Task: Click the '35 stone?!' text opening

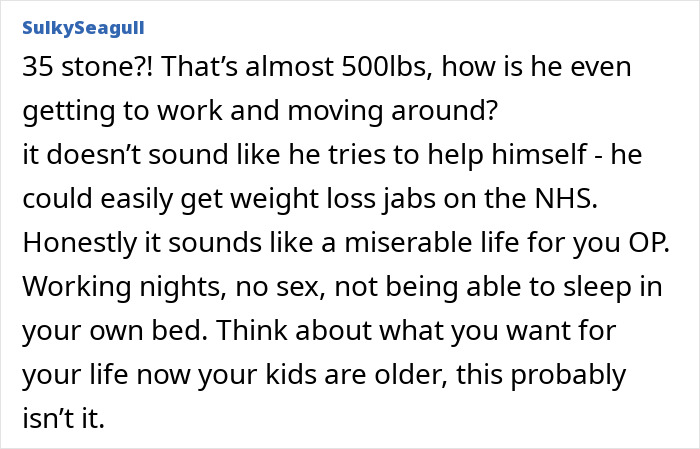Action: coord(84,68)
